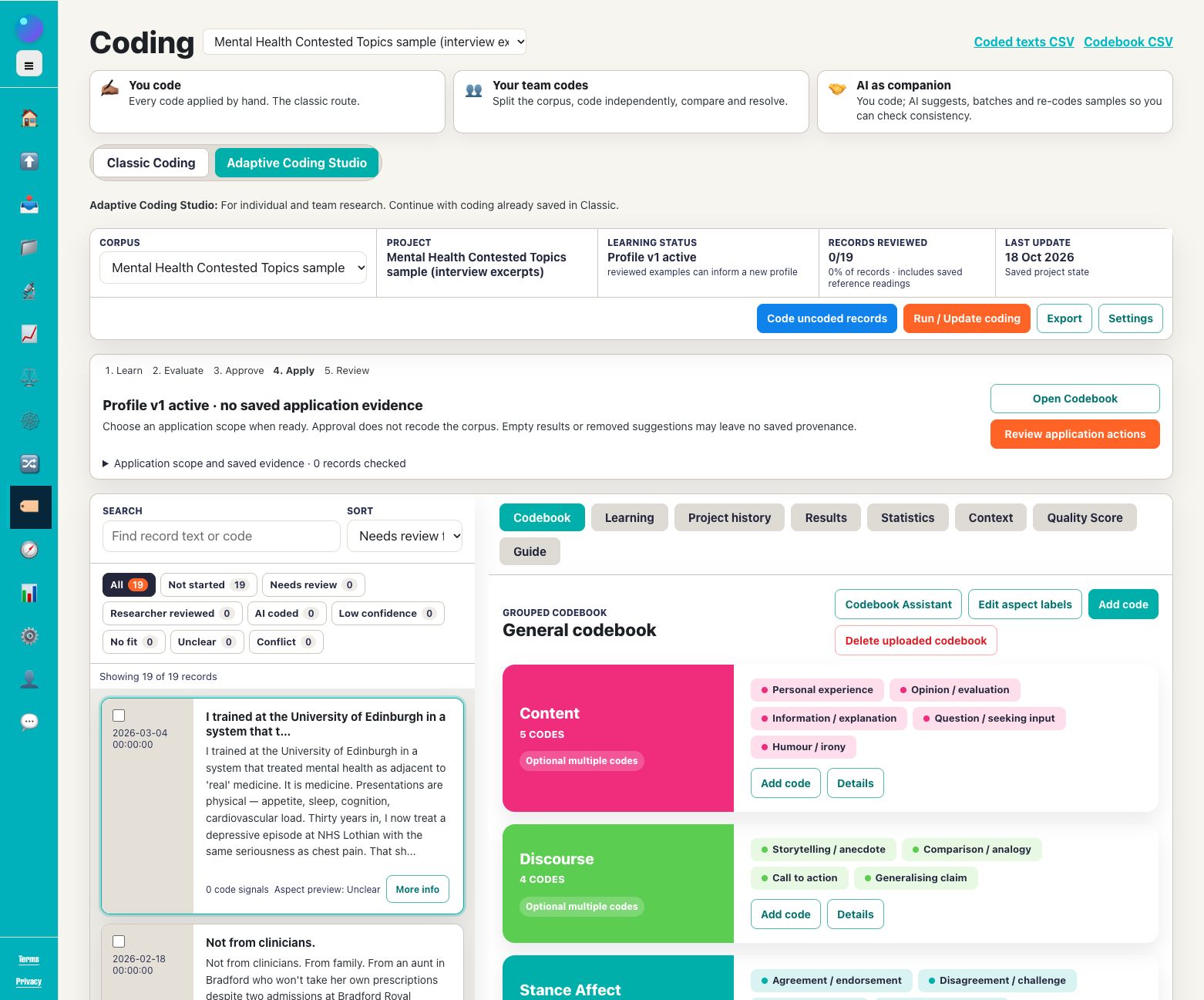Filter records by Needs review
The image size is (1204, 1000).
click(313, 584)
